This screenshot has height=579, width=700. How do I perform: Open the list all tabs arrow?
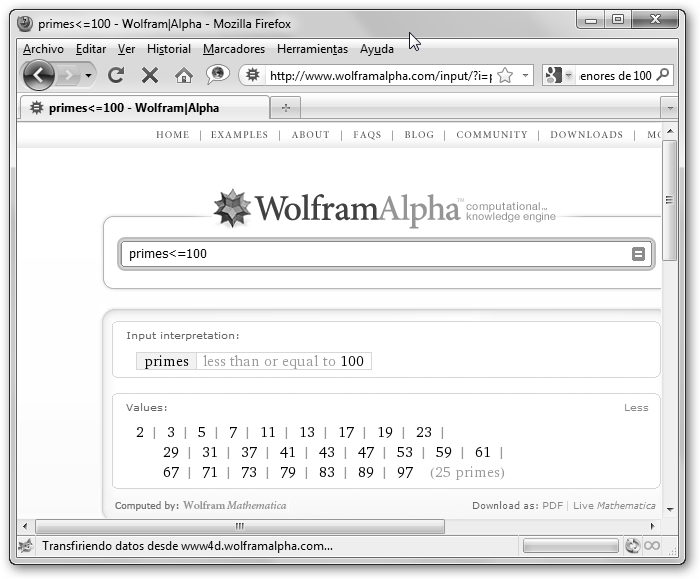669,108
